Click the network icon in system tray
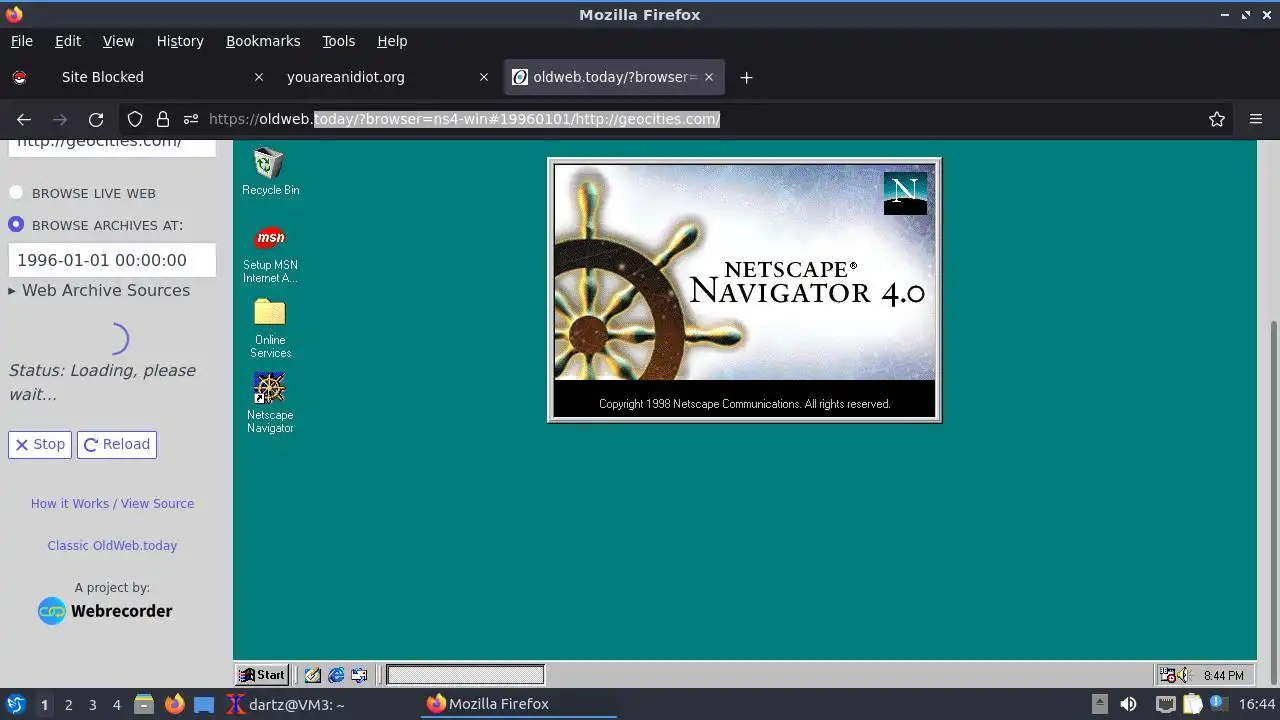This screenshot has width=1280, height=720. click(x=1166, y=704)
